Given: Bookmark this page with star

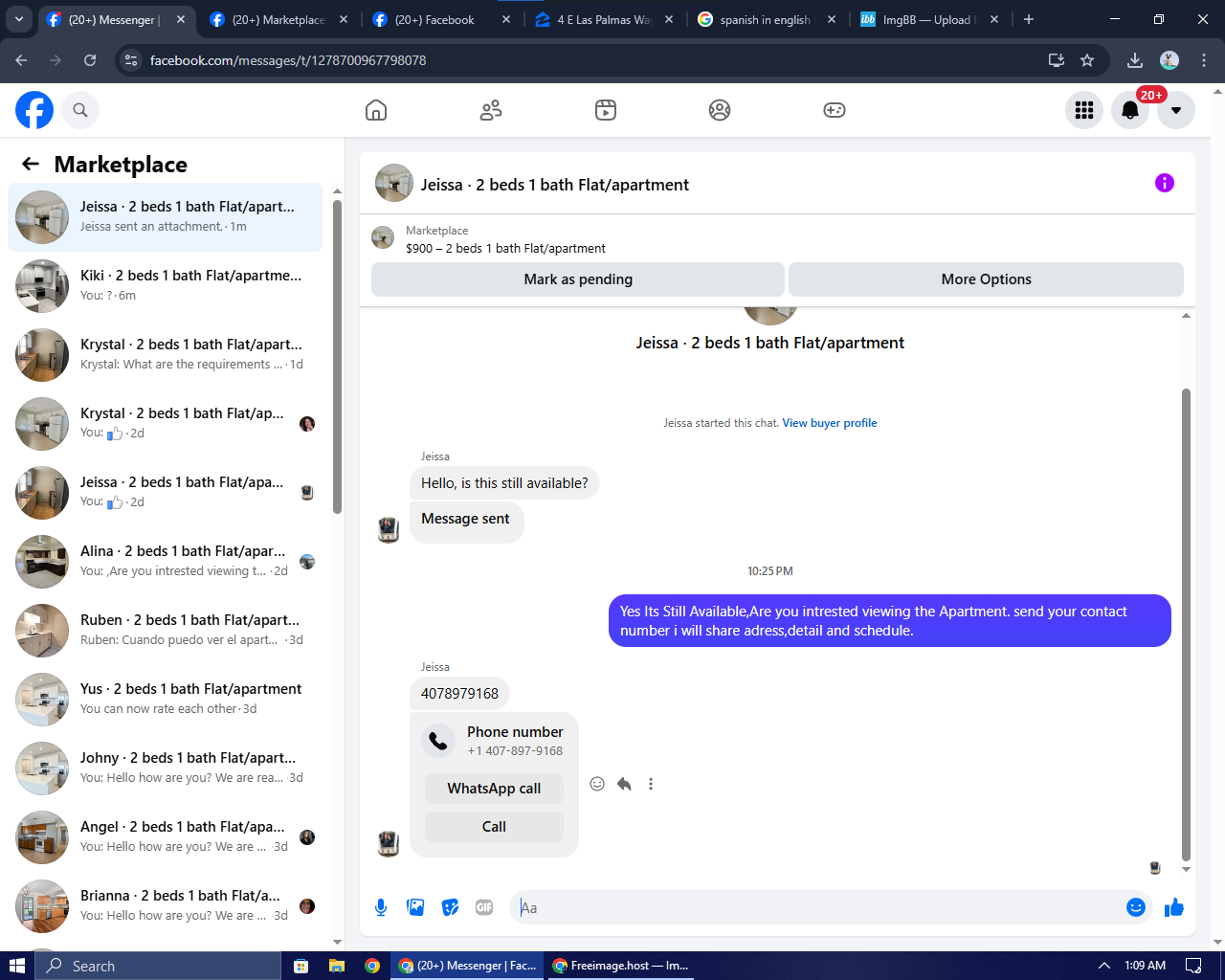Looking at the screenshot, I should pyautogui.click(x=1087, y=60).
